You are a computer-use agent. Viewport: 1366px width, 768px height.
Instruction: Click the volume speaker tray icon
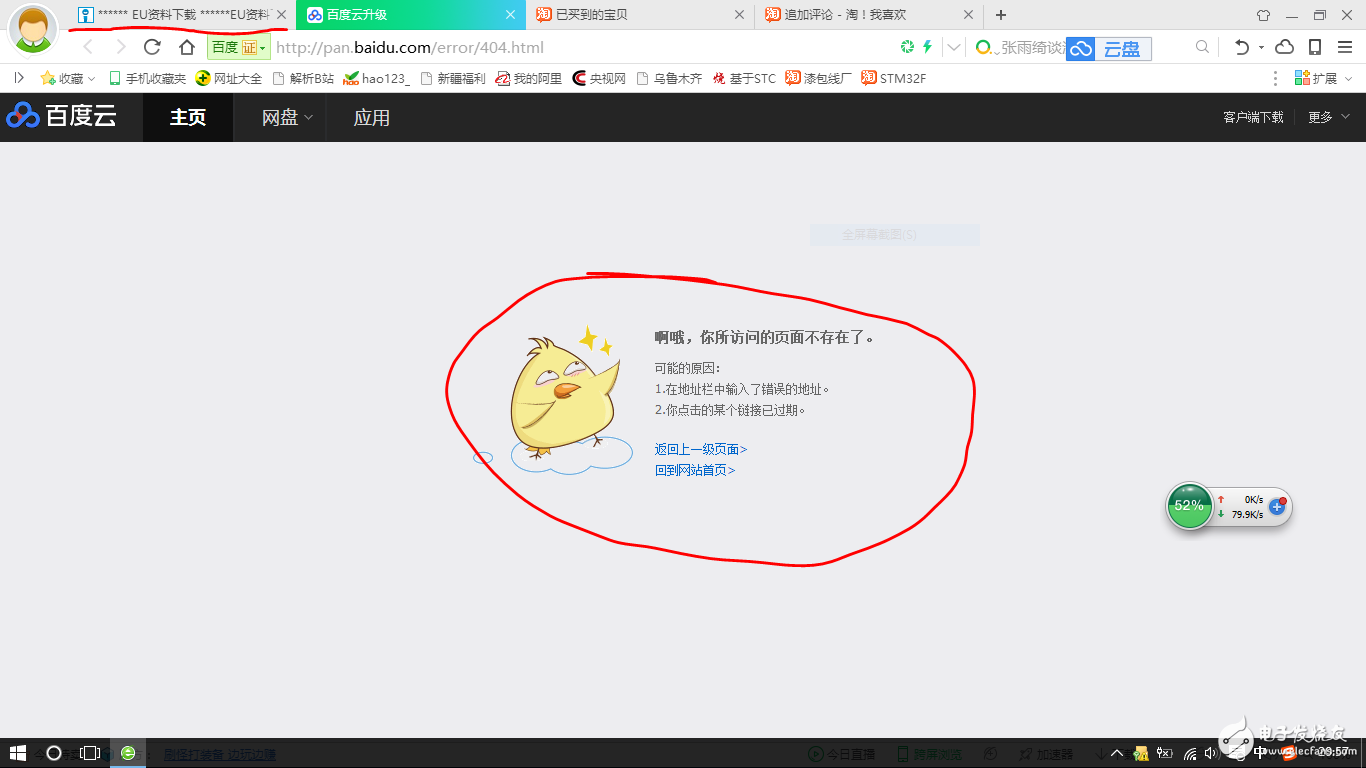(x=1212, y=753)
